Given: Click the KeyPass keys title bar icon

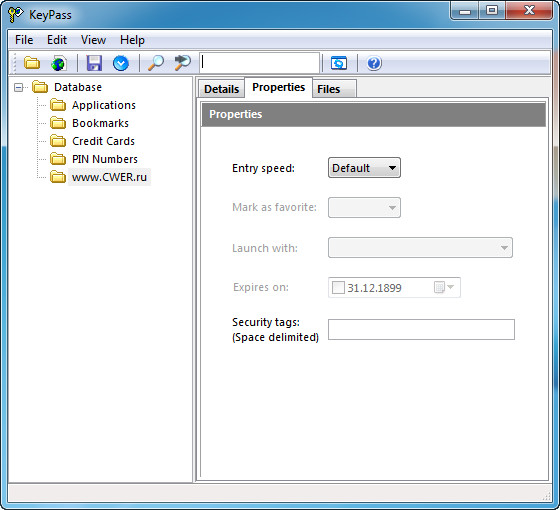Looking at the screenshot, I should (x=15, y=15).
